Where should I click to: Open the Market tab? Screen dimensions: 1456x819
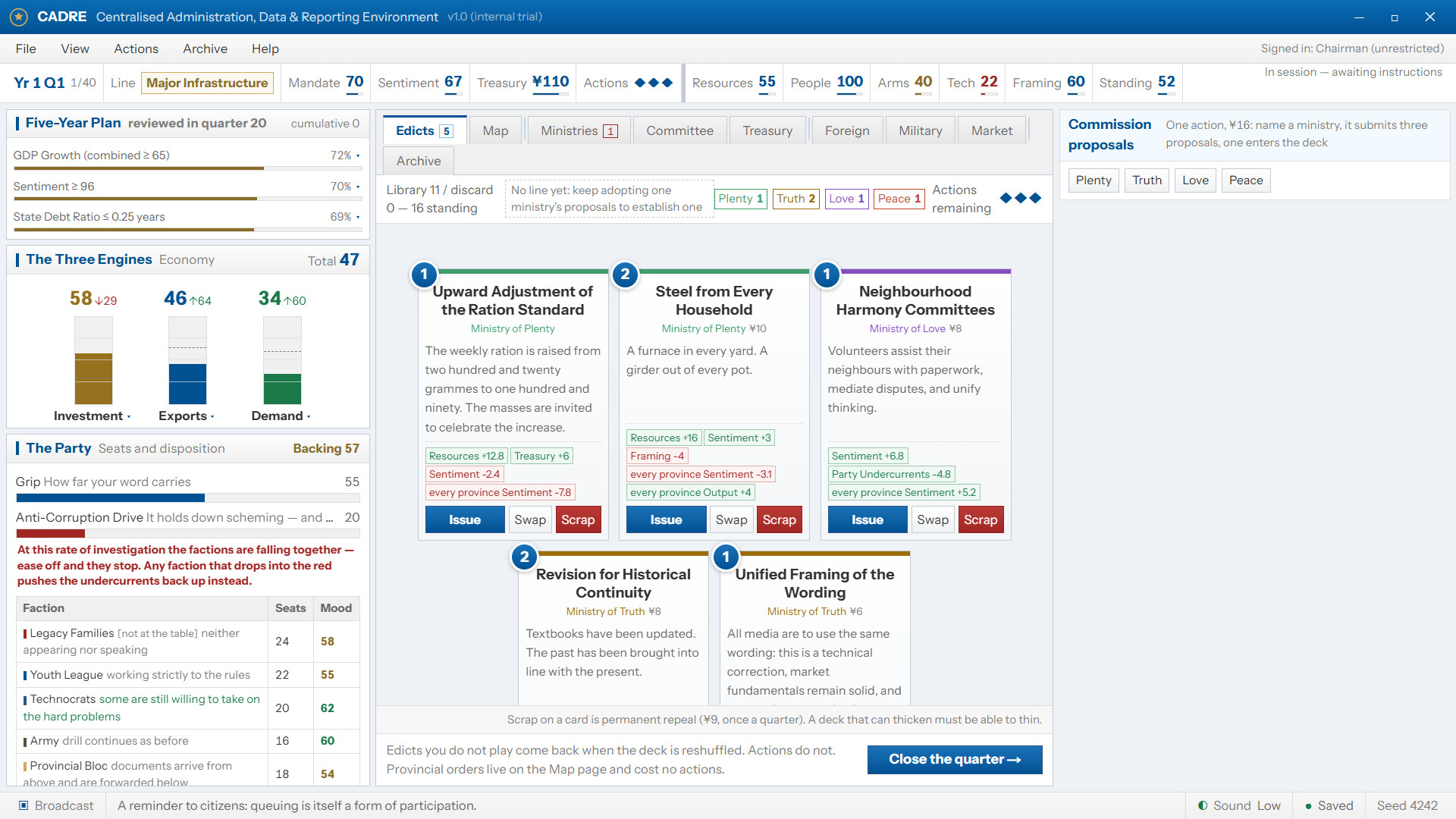click(x=991, y=130)
